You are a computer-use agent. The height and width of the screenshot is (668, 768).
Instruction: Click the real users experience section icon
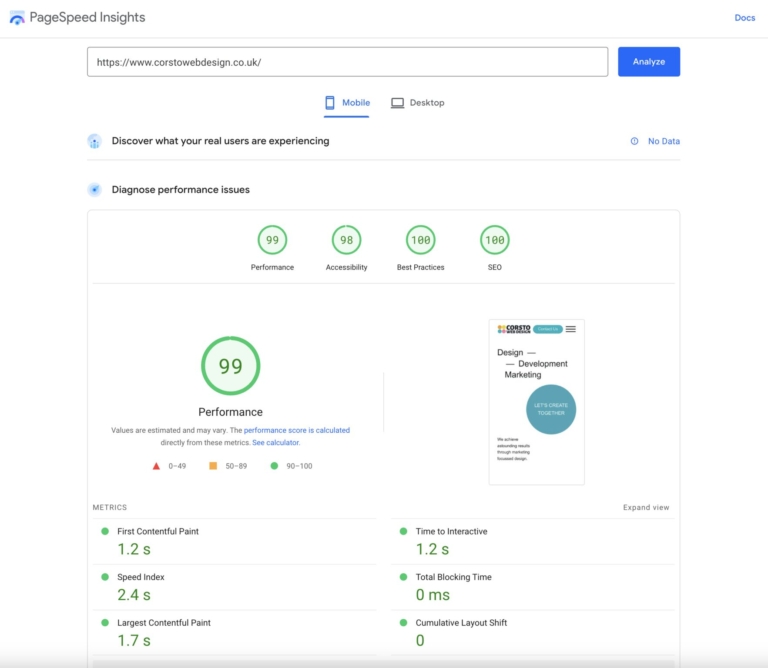coord(95,142)
